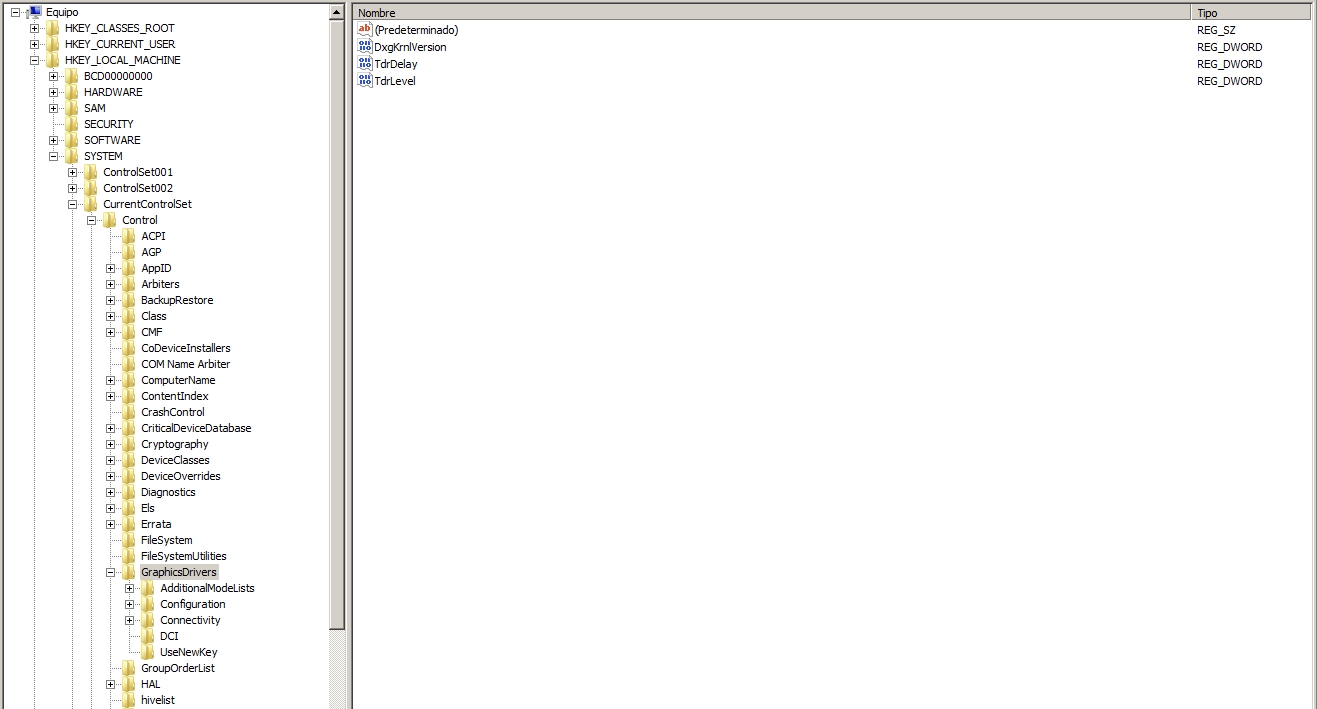This screenshot has height=709, width=1317.
Task: Click the (Predeterminado) string value icon
Action: (365, 29)
